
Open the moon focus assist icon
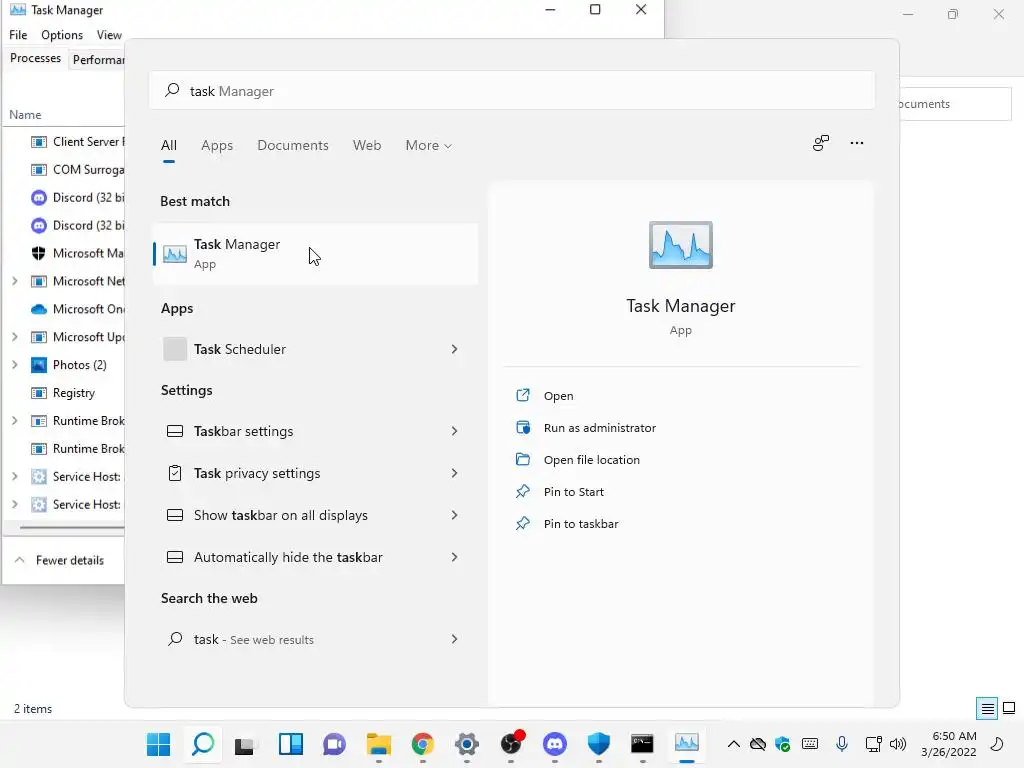(x=997, y=744)
